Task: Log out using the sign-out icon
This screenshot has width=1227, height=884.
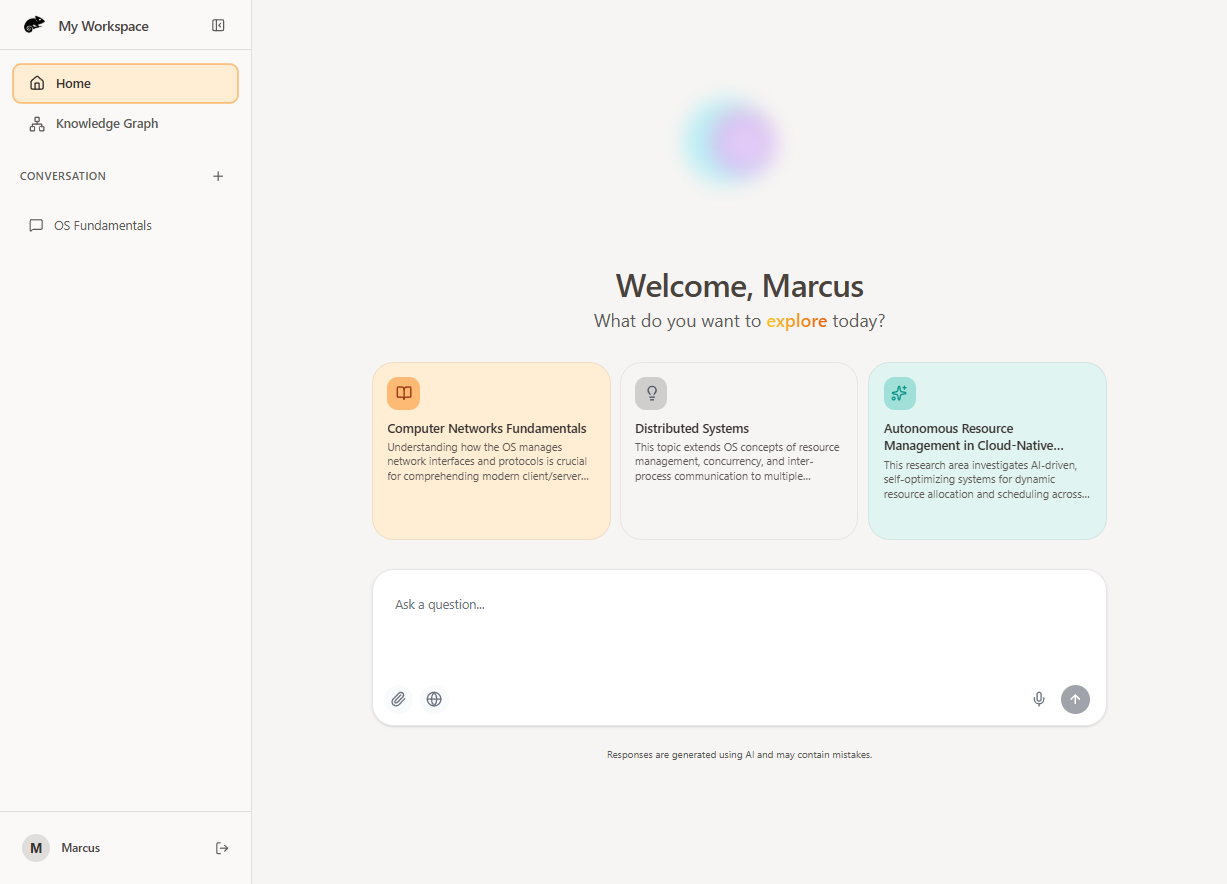Action: pos(222,848)
